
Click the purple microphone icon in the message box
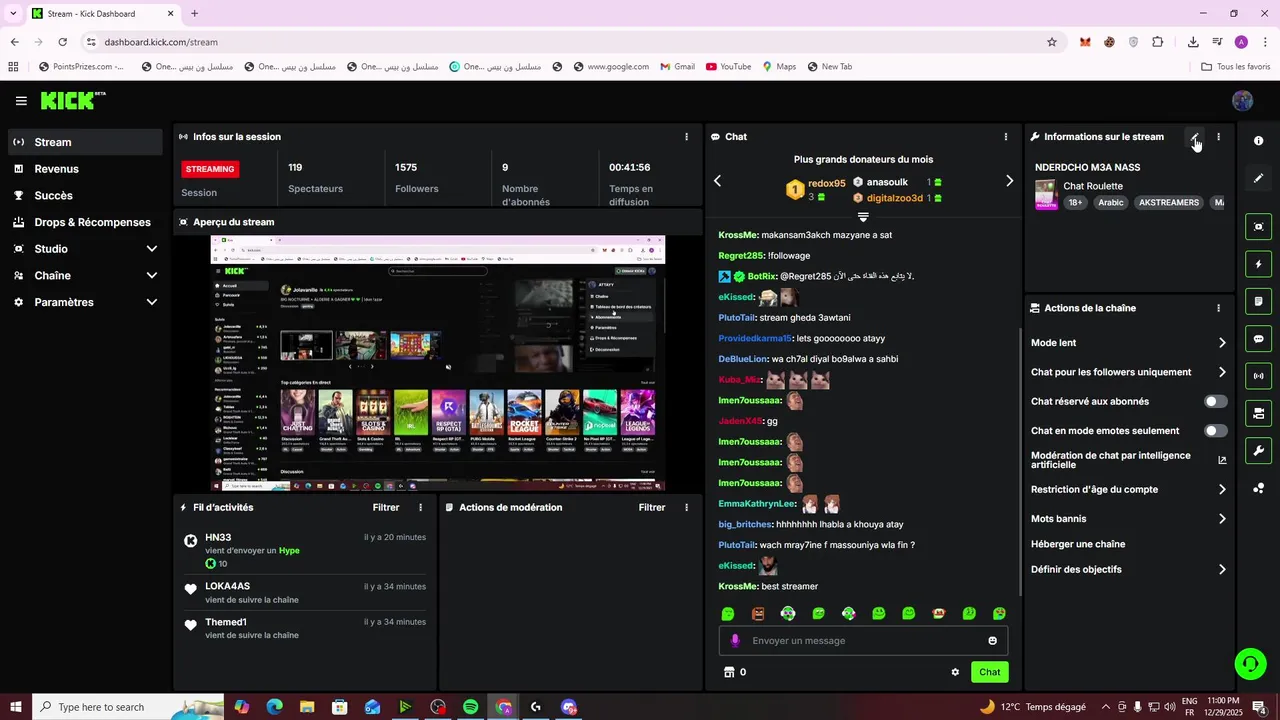pyautogui.click(x=735, y=641)
